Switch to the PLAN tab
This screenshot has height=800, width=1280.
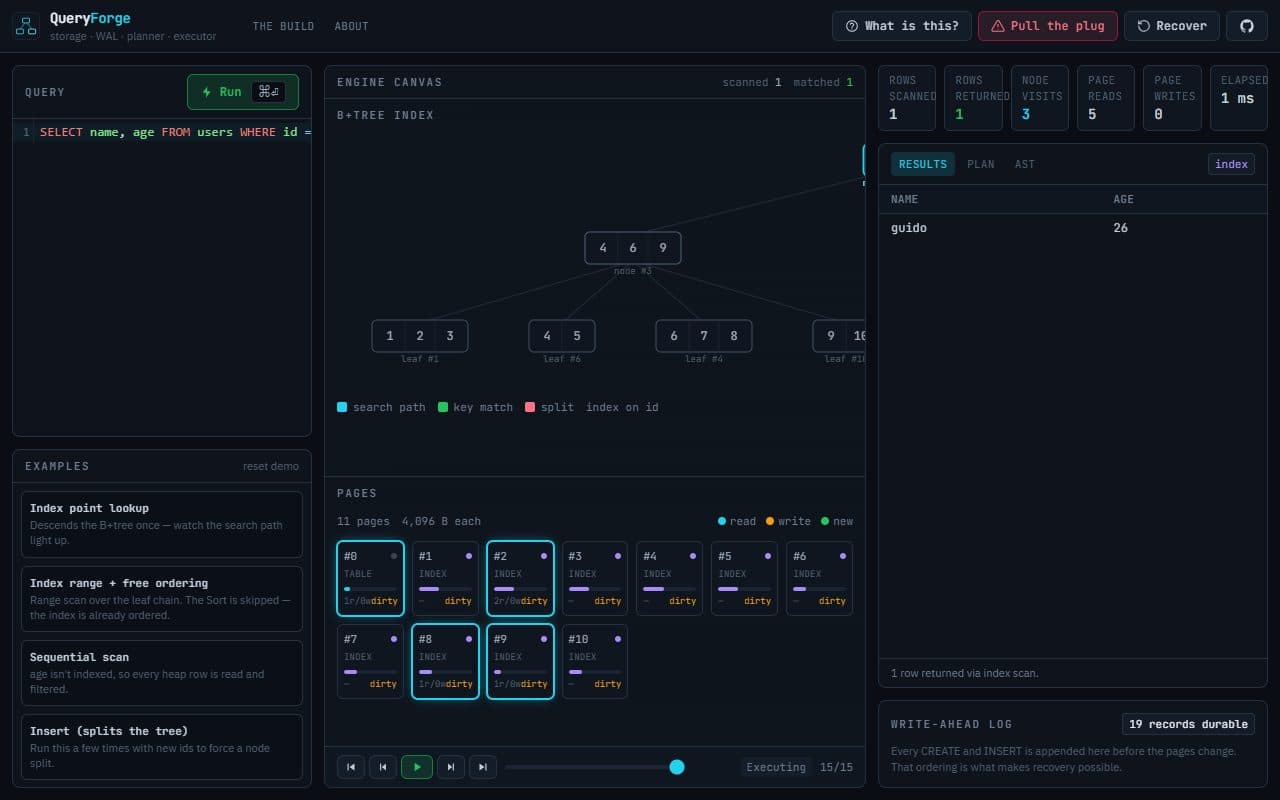tap(981, 164)
